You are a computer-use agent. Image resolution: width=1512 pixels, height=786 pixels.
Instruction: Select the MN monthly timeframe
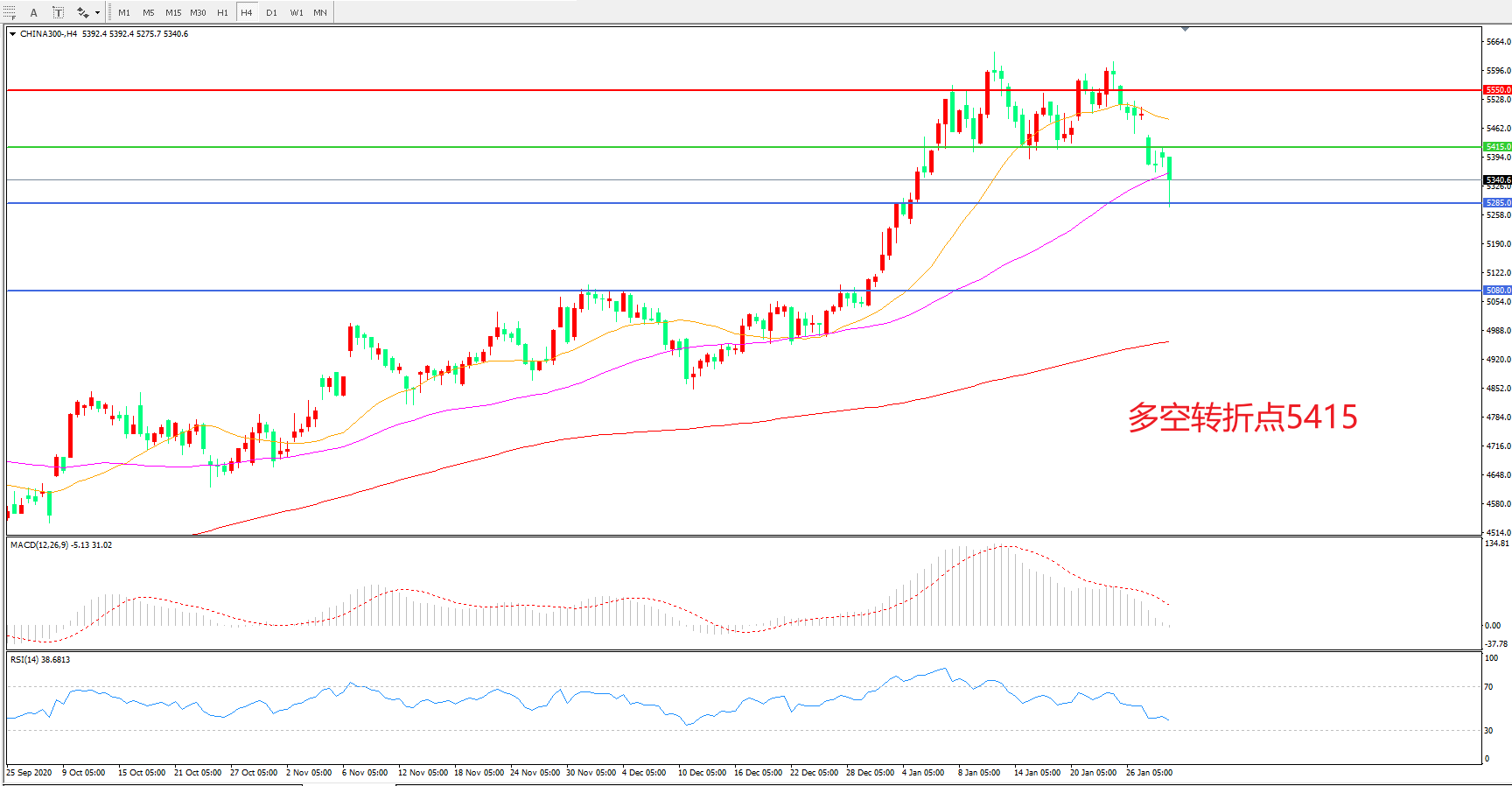coord(320,12)
